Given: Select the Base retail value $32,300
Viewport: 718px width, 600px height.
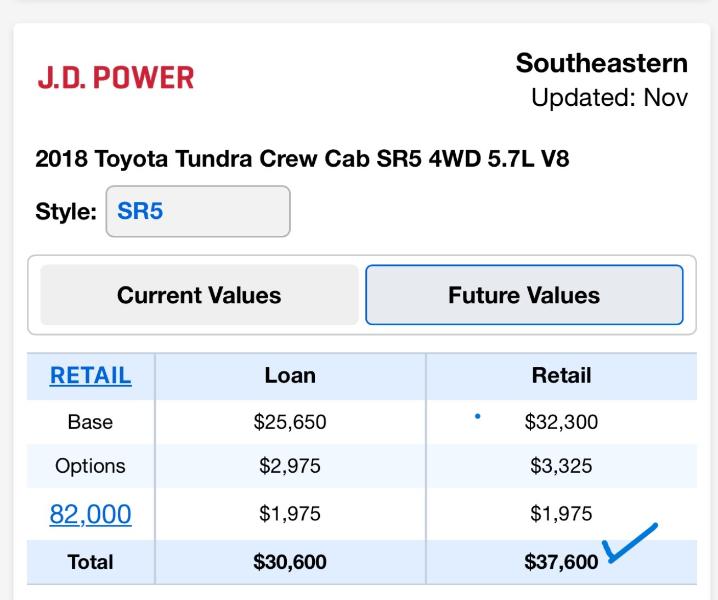Looking at the screenshot, I should [x=561, y=422].
